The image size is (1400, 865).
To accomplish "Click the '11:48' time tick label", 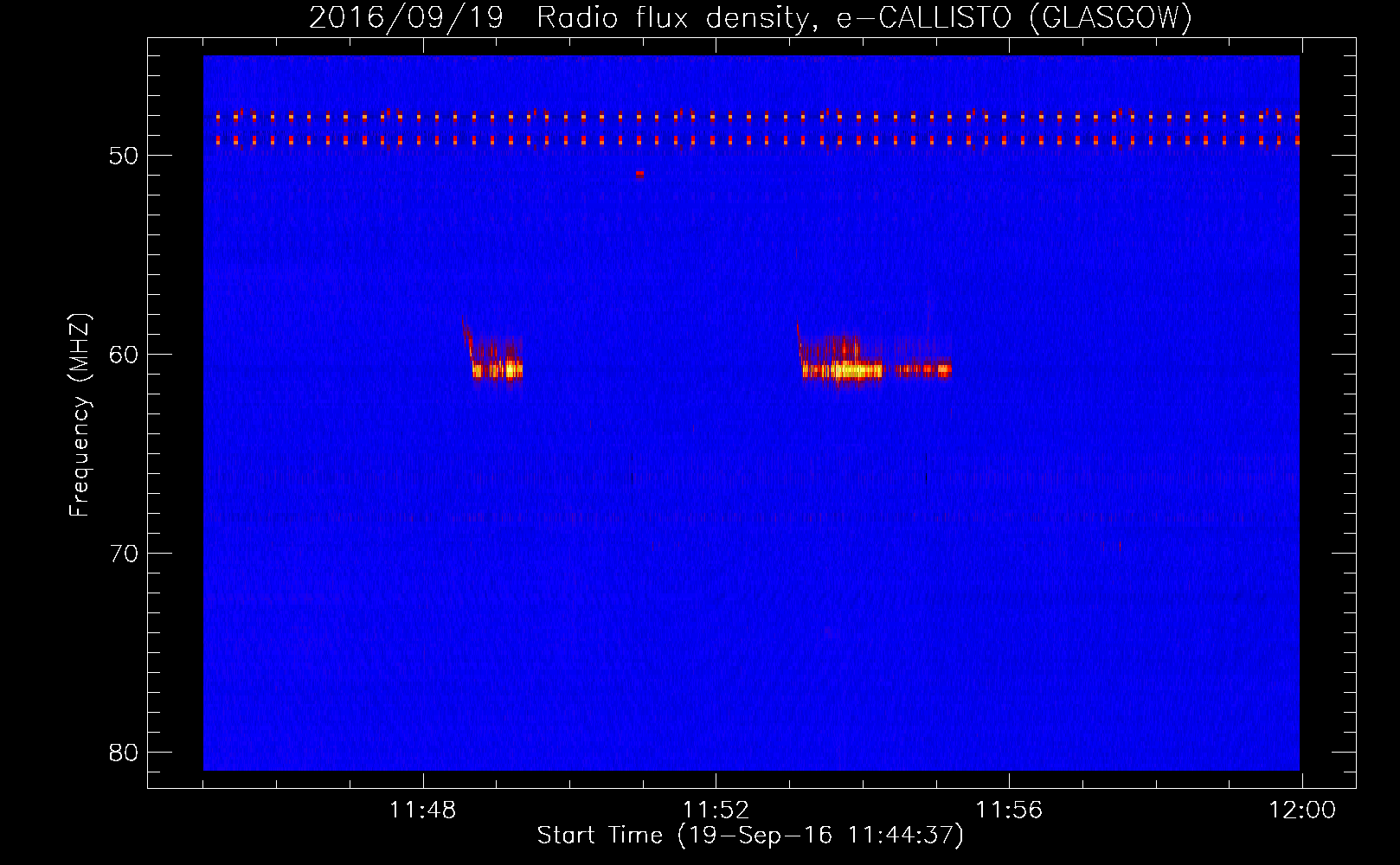I will (x=422, y=811).
